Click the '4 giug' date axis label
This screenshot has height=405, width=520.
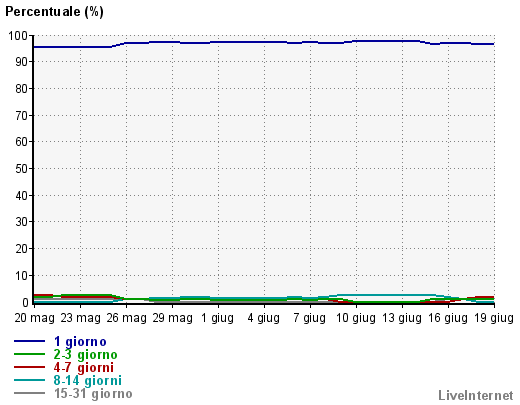[263, 318]
